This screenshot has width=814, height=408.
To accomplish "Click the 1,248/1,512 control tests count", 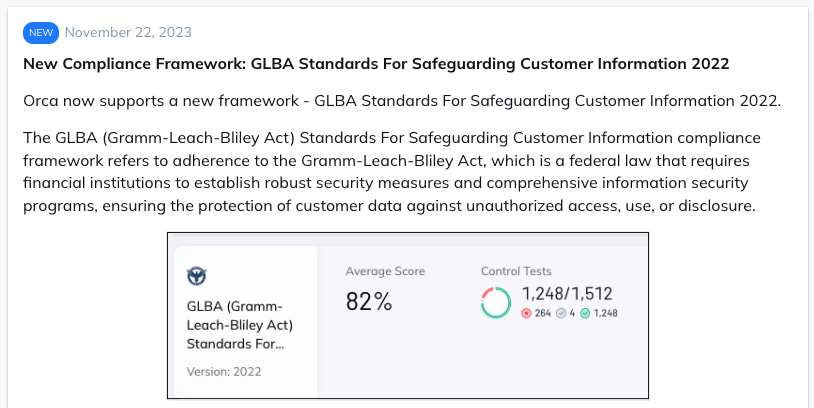I will click(x=567, y=294).
